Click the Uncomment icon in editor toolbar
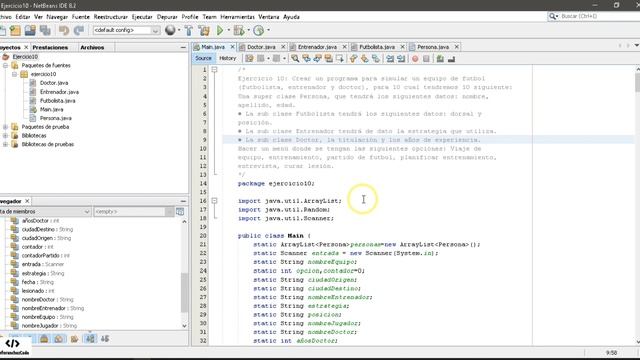 451,59
